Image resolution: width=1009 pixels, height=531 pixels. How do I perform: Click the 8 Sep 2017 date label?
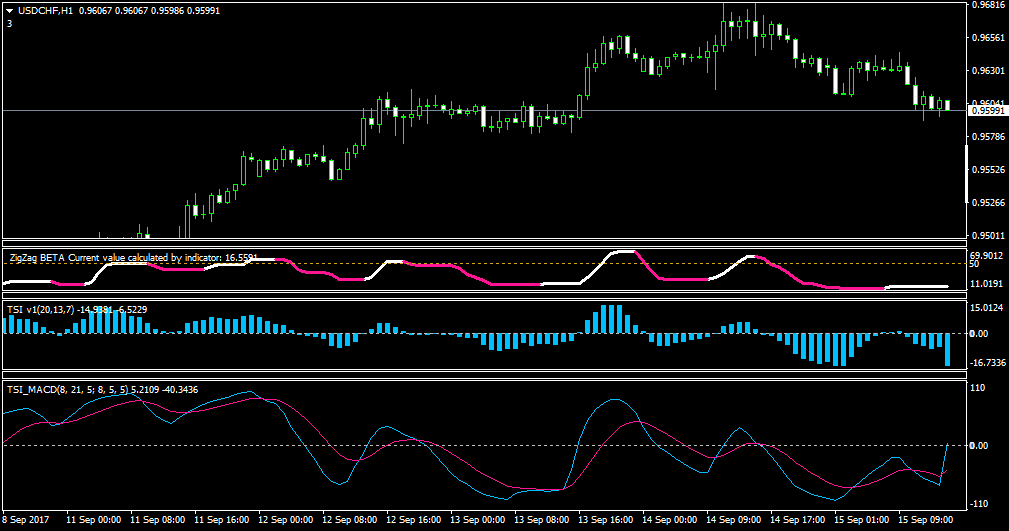coord(26,519)
